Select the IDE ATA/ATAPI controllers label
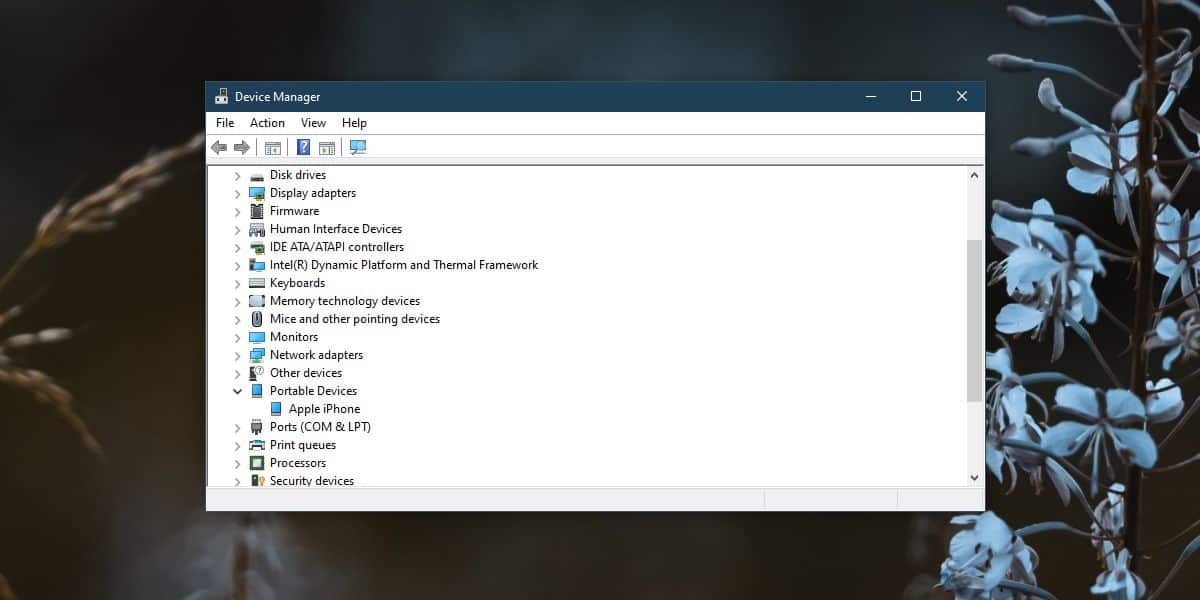1200x600 pixels. [337, 247]
